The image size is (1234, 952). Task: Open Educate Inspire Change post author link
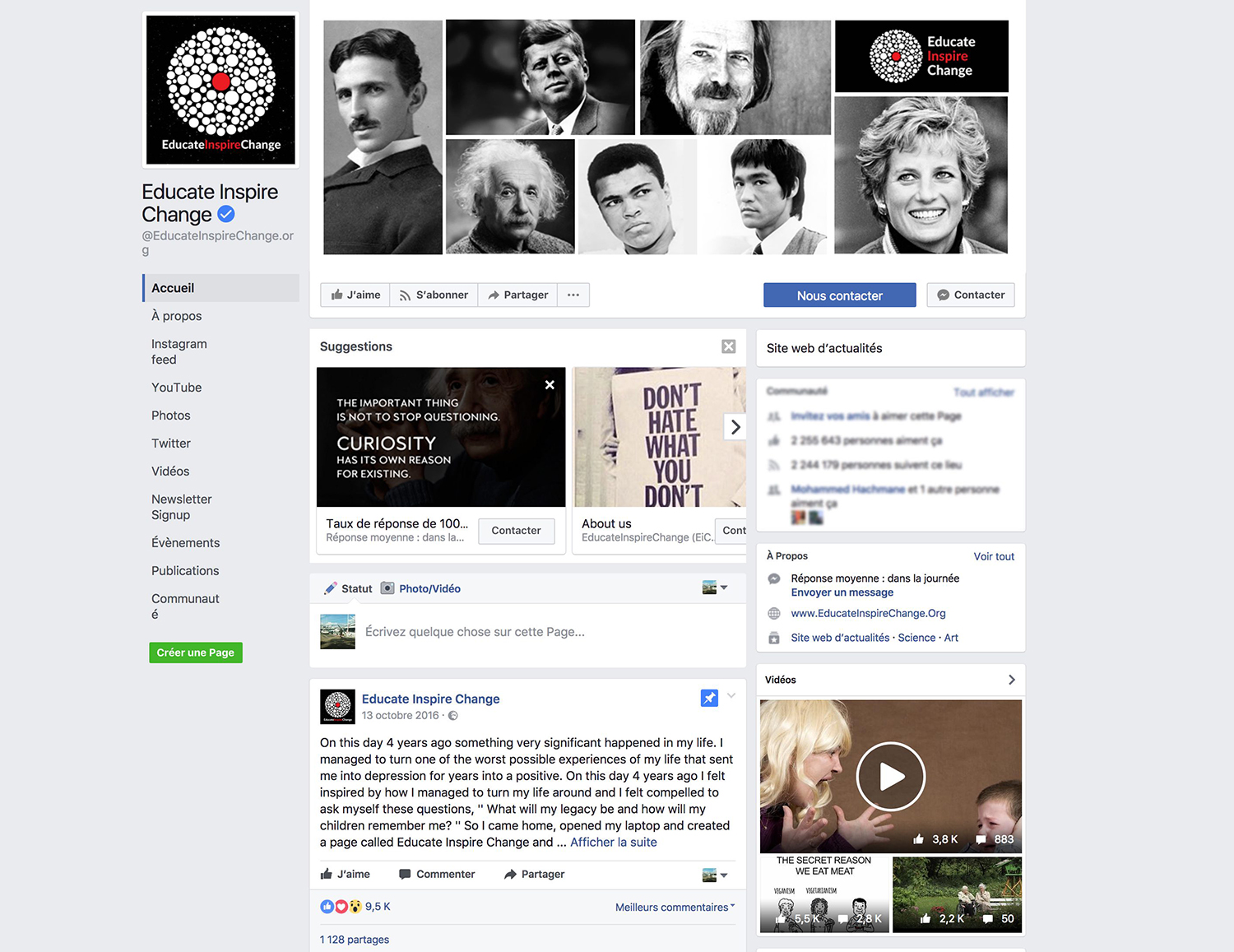[x=431, y=699]
